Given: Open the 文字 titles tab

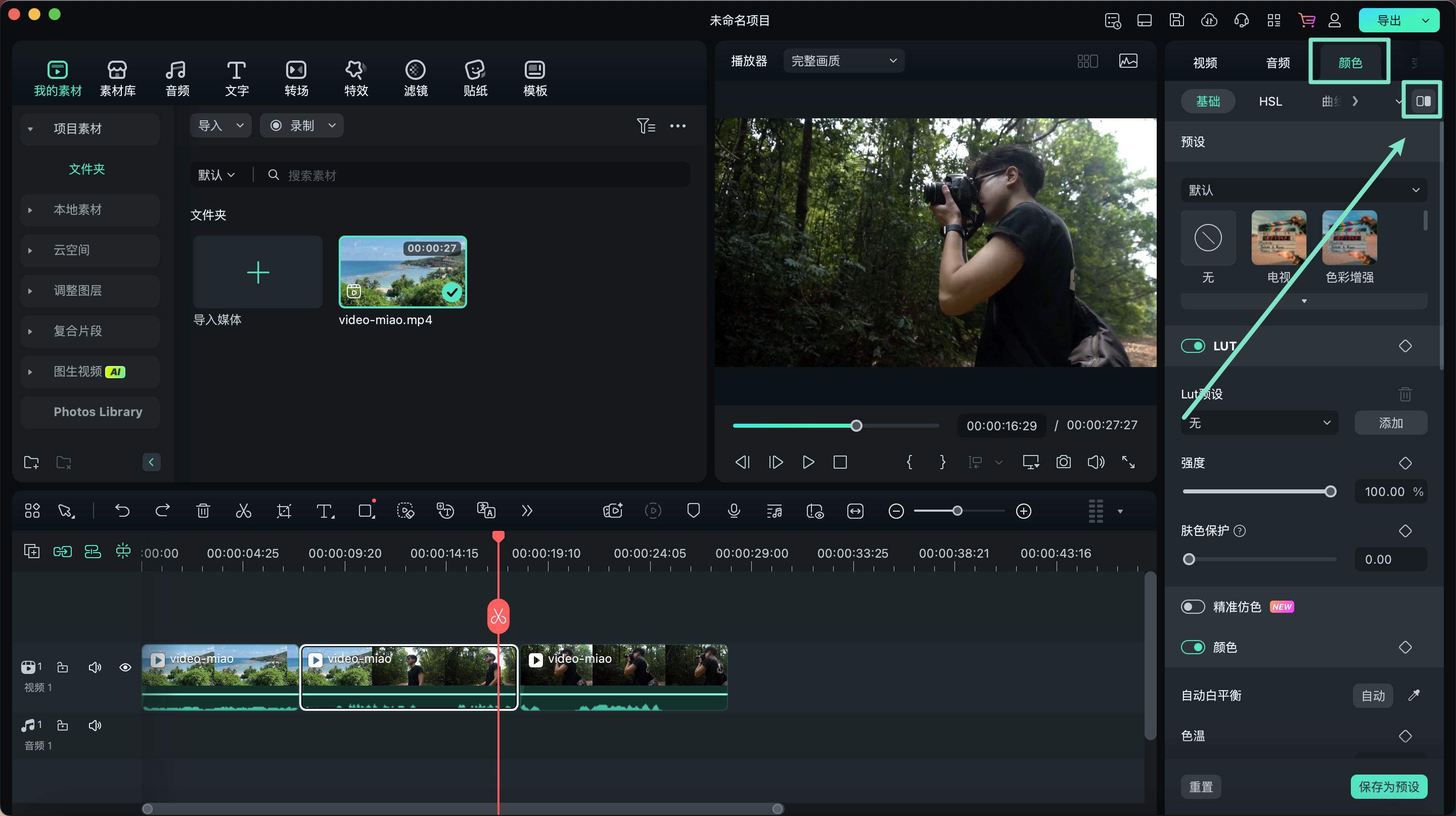Looking at the screenshot, I should coord(237,78).
